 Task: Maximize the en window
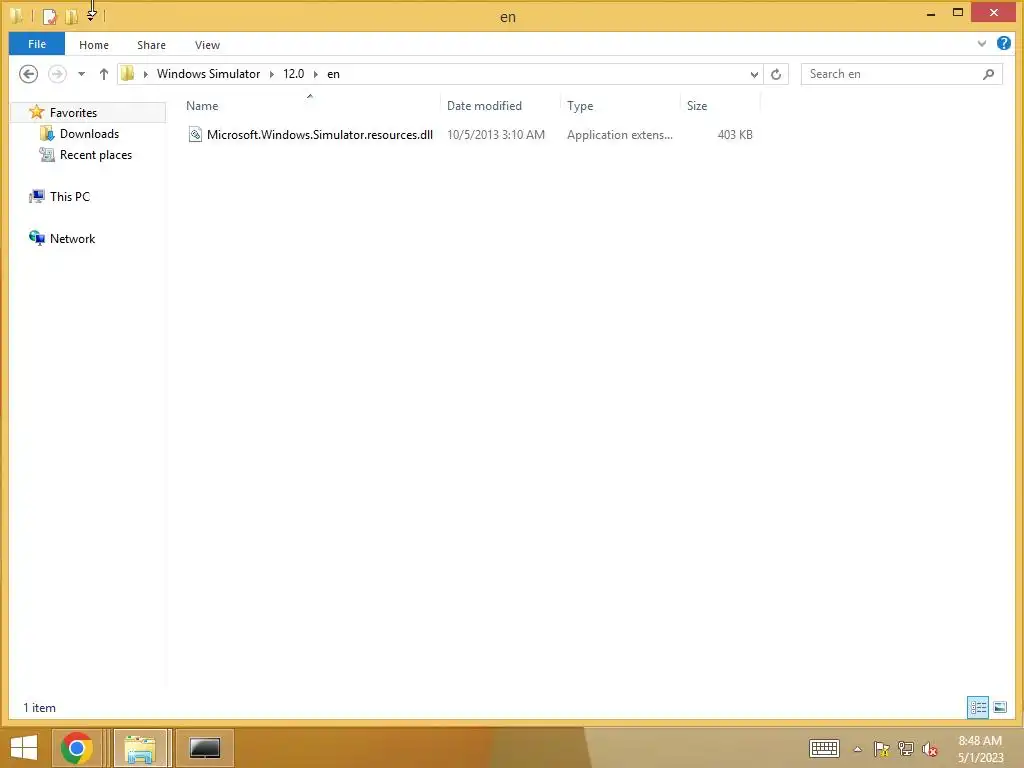point(957,12)
